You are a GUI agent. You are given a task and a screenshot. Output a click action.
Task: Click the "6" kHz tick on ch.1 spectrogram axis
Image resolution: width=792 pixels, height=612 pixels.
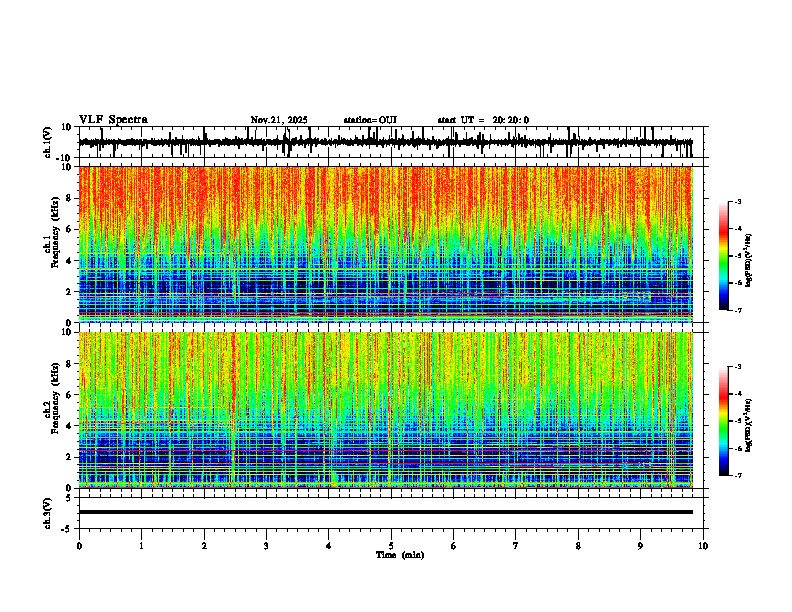tap(70, 229)
